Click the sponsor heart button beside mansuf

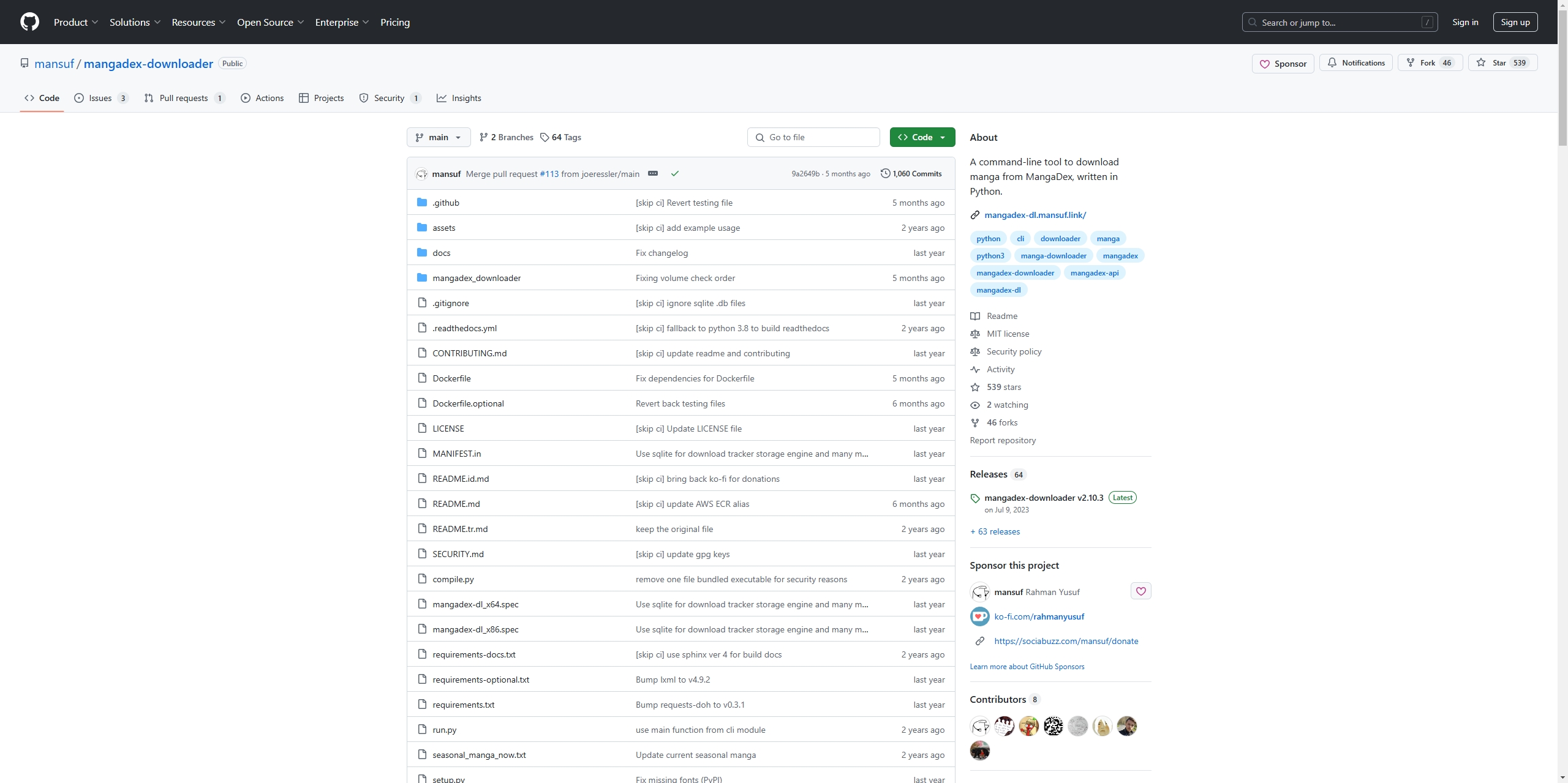coord(1140,591)
